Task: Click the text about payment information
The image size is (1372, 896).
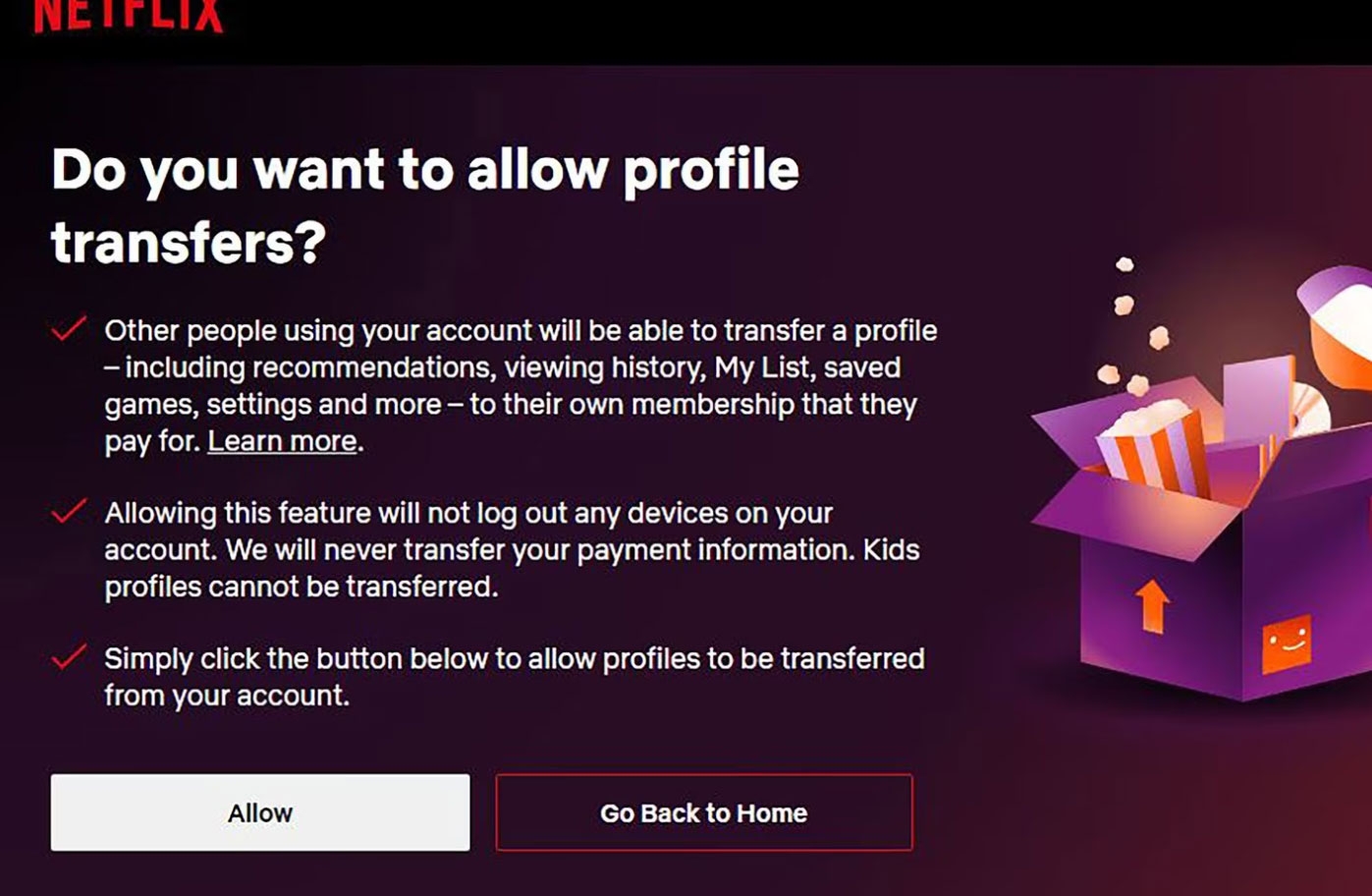Action: tap(512, 549)
